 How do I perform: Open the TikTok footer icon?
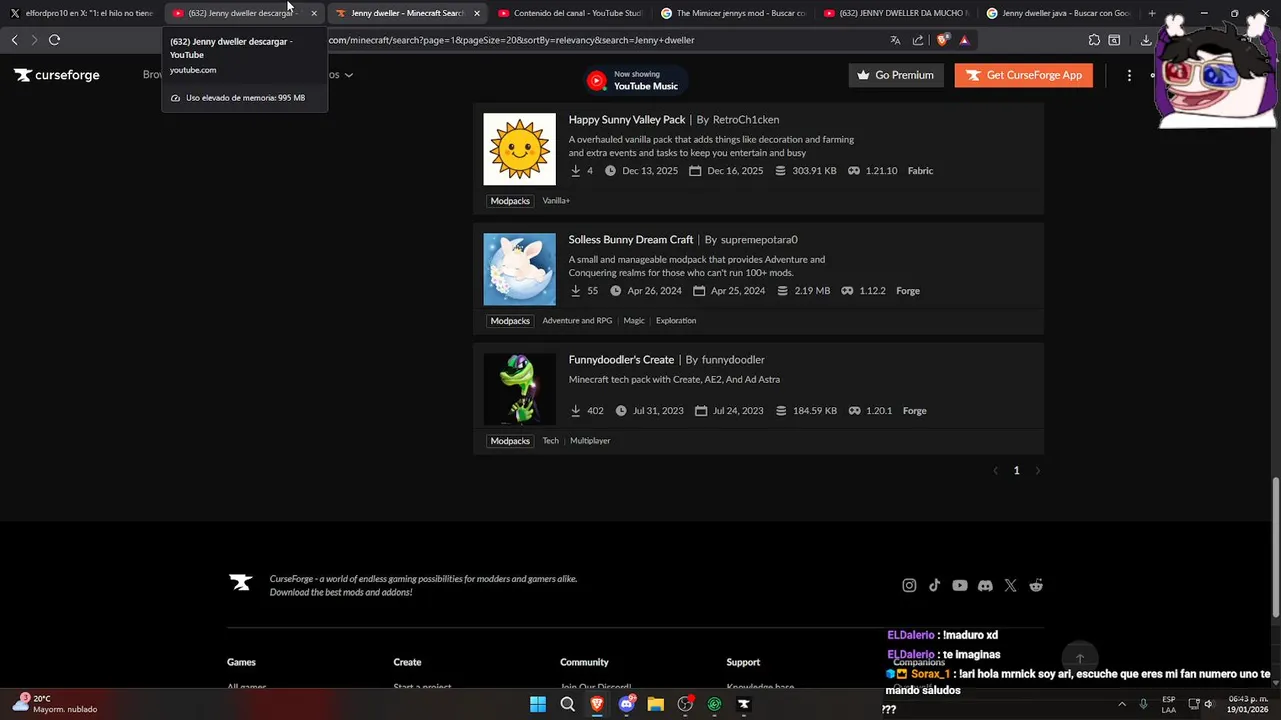pyautogui.click(x=934, y=585)
